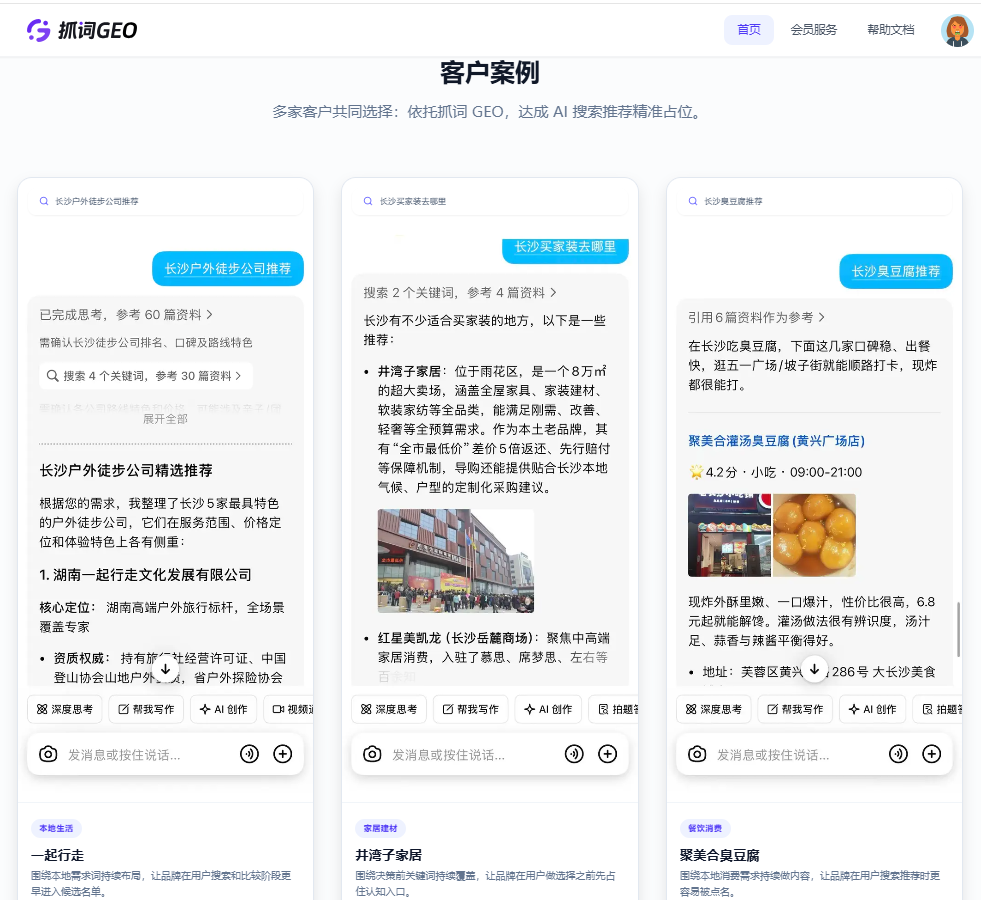Screen dimensions: 981x900
Task: Click AI 创作 in the 聚美合臭豆腐 card
Action: tap(872, 709)
